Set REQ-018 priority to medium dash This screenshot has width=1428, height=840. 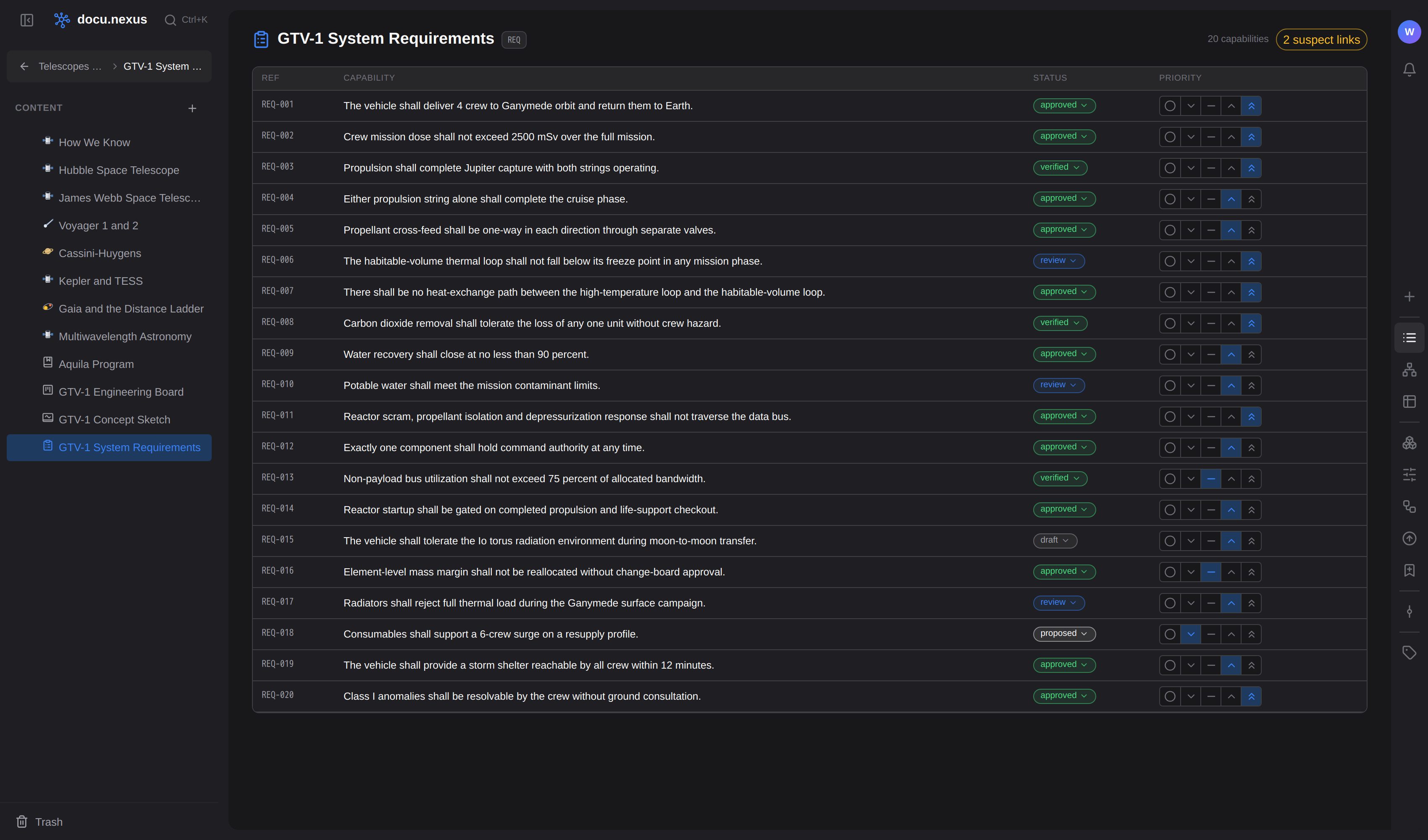1210,634
